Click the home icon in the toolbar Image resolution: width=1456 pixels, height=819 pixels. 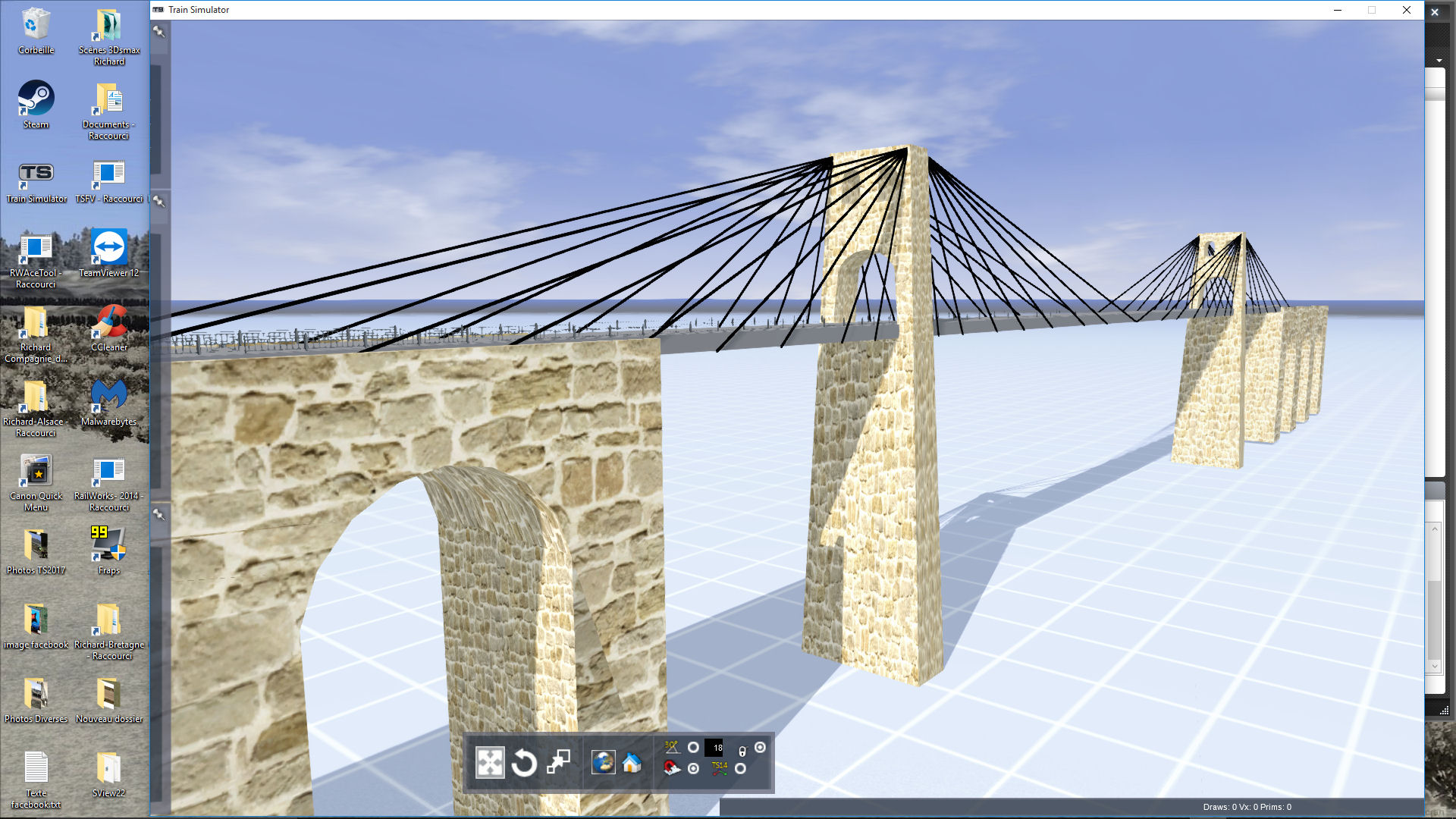(x=632, y=762)
